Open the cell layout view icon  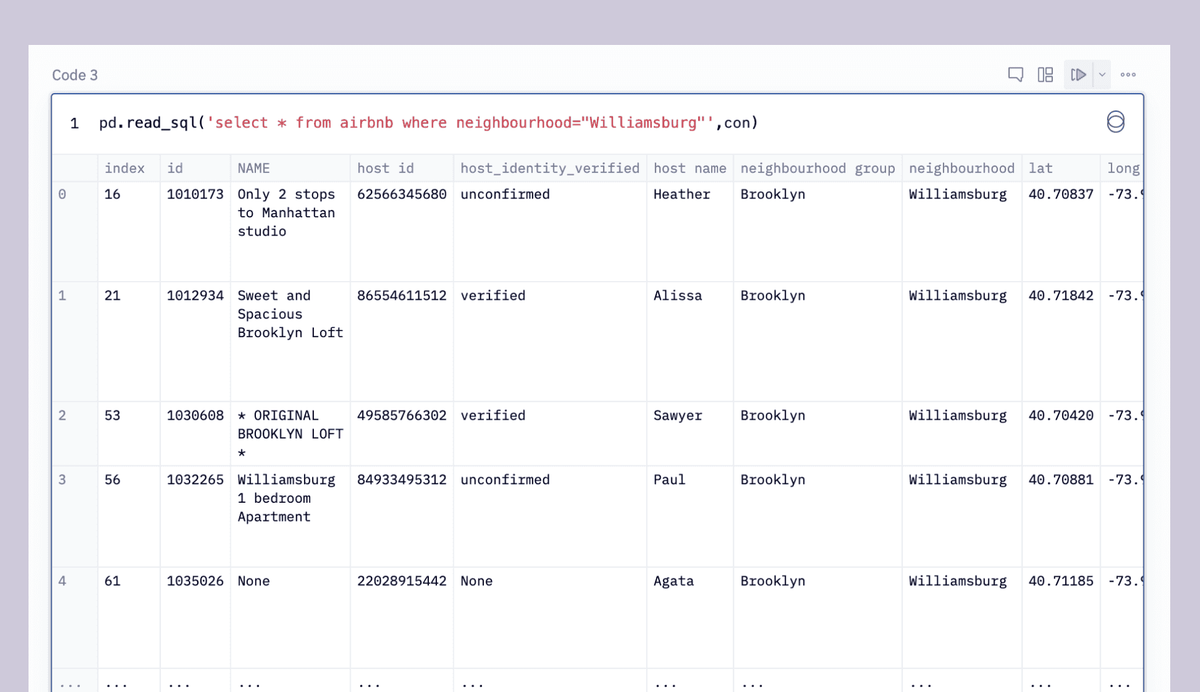(1045, 74)
